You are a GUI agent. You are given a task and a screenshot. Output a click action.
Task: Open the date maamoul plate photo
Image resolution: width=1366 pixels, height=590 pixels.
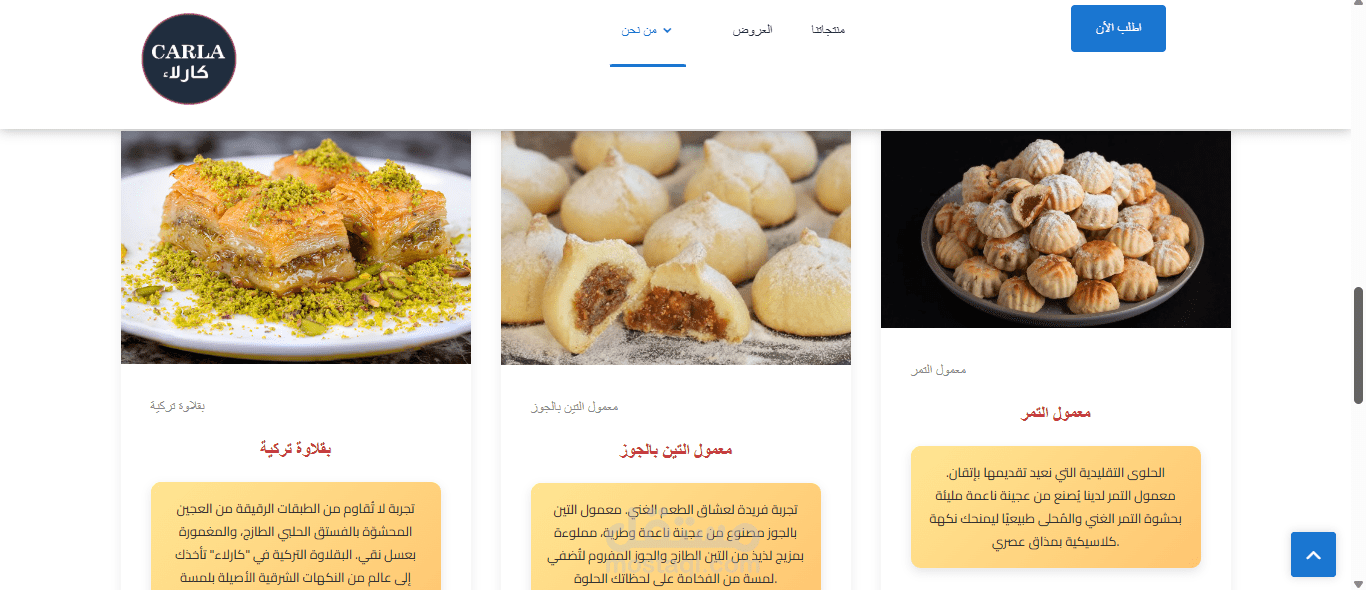(x=1056, y=229)
